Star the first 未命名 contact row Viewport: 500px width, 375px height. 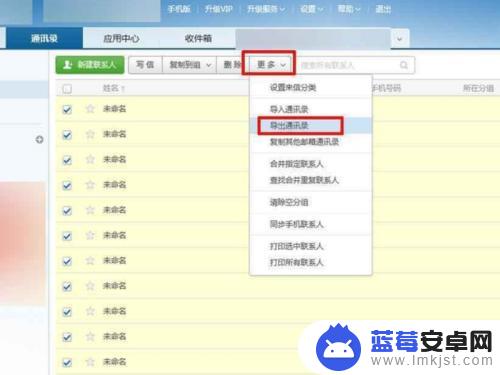[x=90, y=109]
